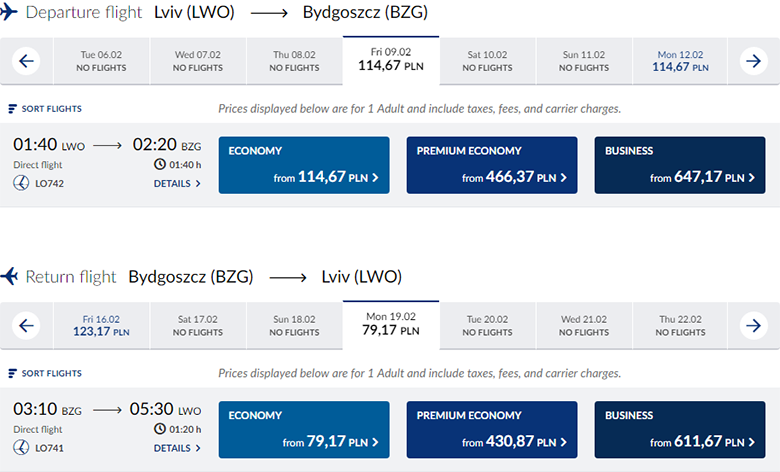Click Sort Flights icon in return section
Screen dimensions: 780x472
[12, 373]
